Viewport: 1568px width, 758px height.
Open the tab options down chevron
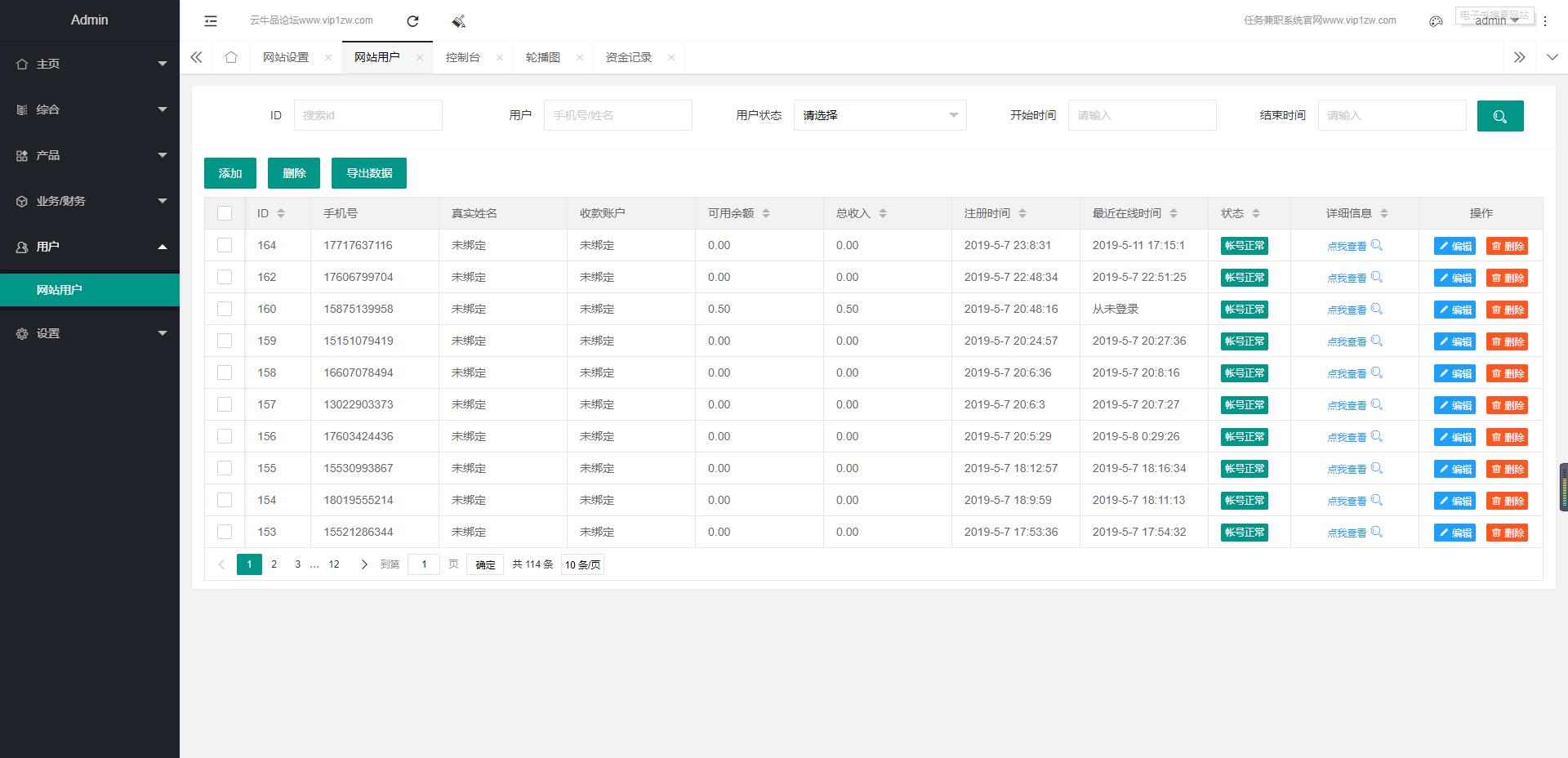[x=1552, y=57]
